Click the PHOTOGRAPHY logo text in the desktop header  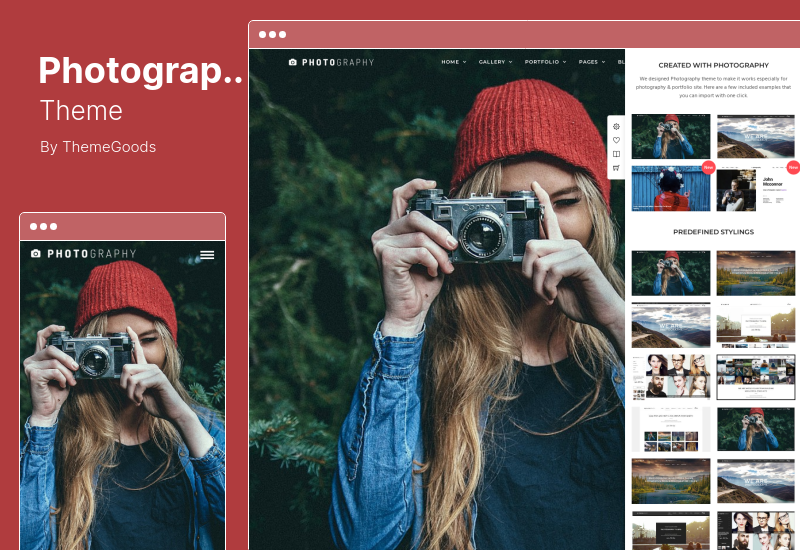[x=338, y=62]
